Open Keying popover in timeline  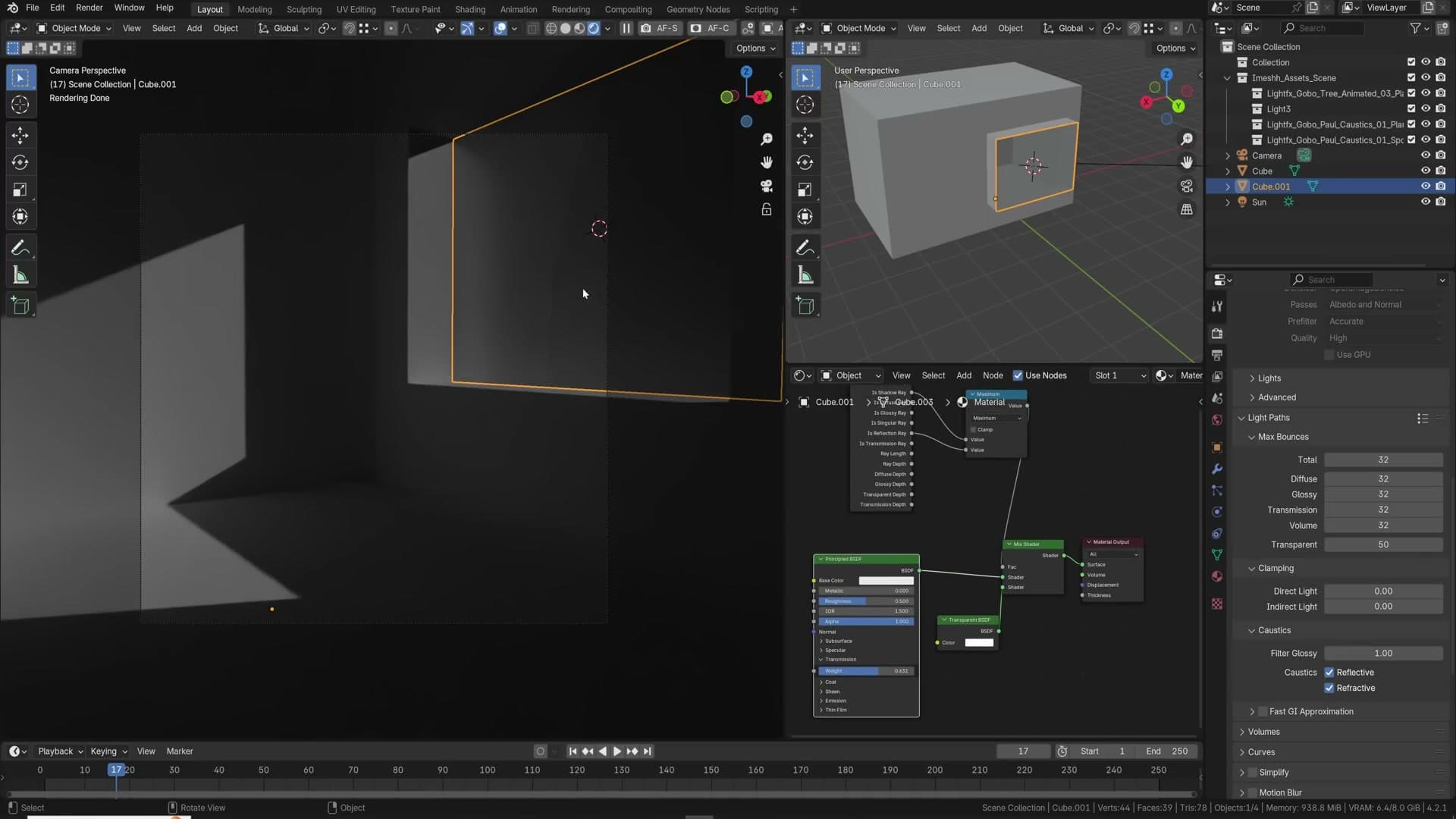click(x=108, y=752)
